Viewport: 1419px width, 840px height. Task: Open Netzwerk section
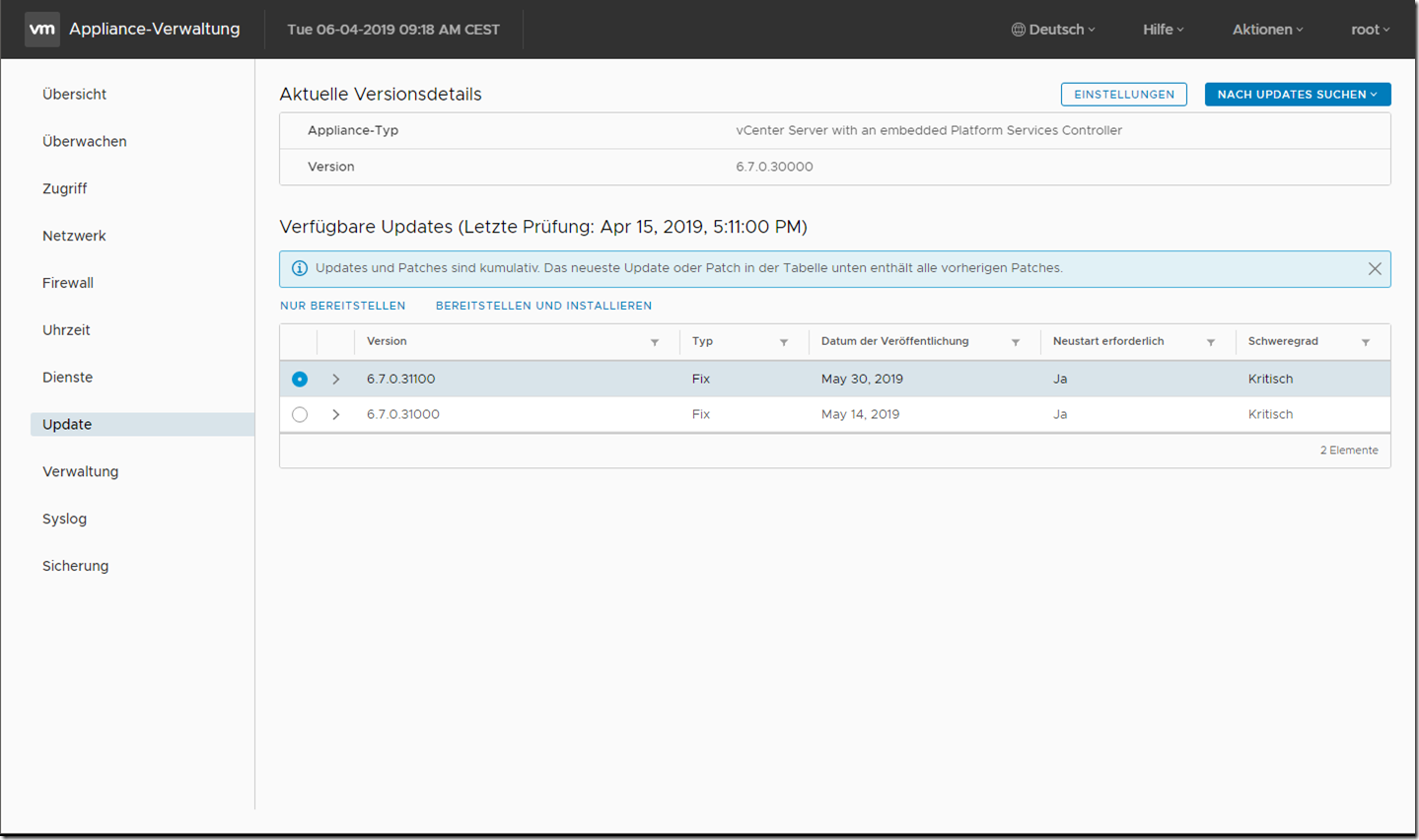[x=74, y=236]
